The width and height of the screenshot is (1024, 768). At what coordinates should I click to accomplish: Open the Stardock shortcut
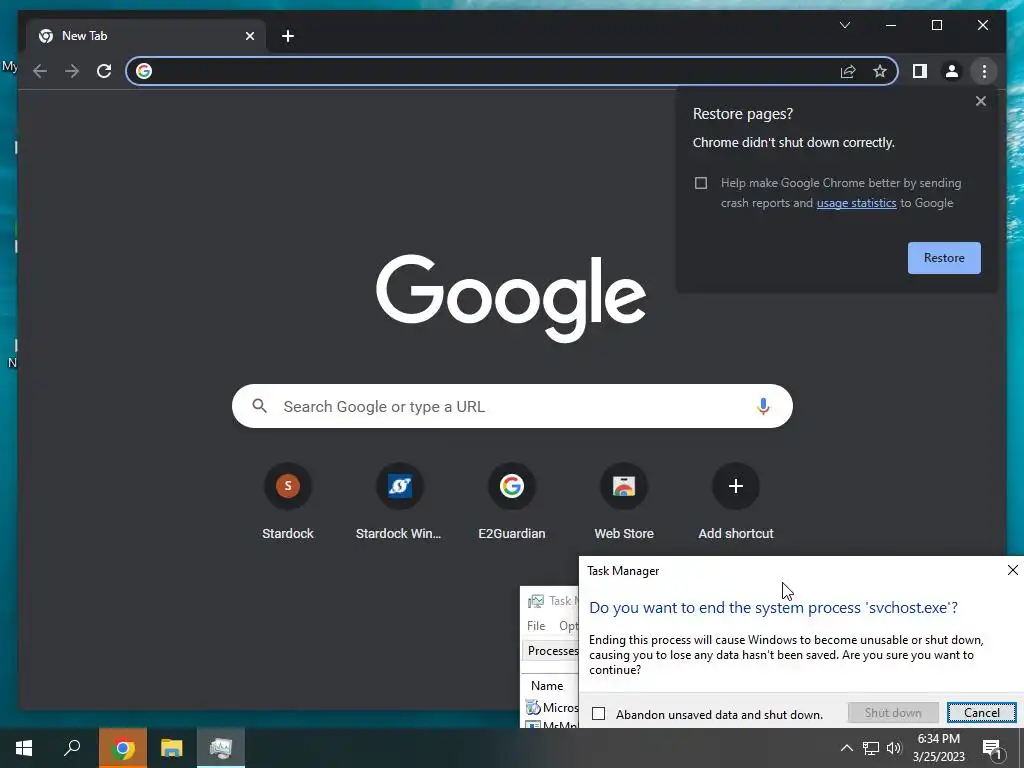point(288,502)
